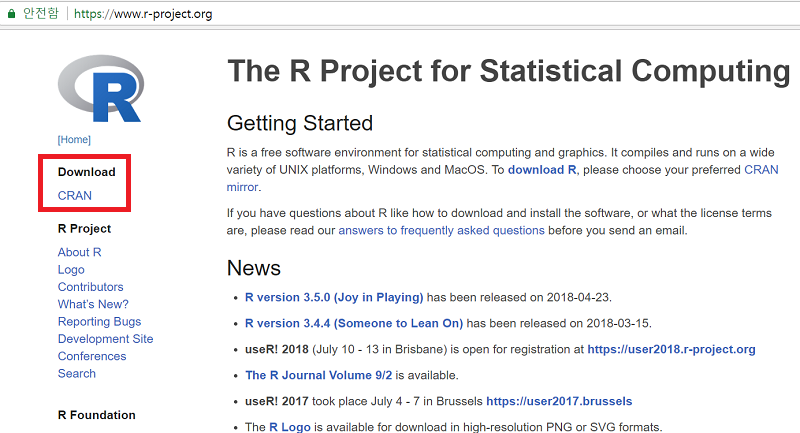Viewport: 800px width, 433px height.
Task: Click the Getting Started heading
Action: tap(300, 123)
